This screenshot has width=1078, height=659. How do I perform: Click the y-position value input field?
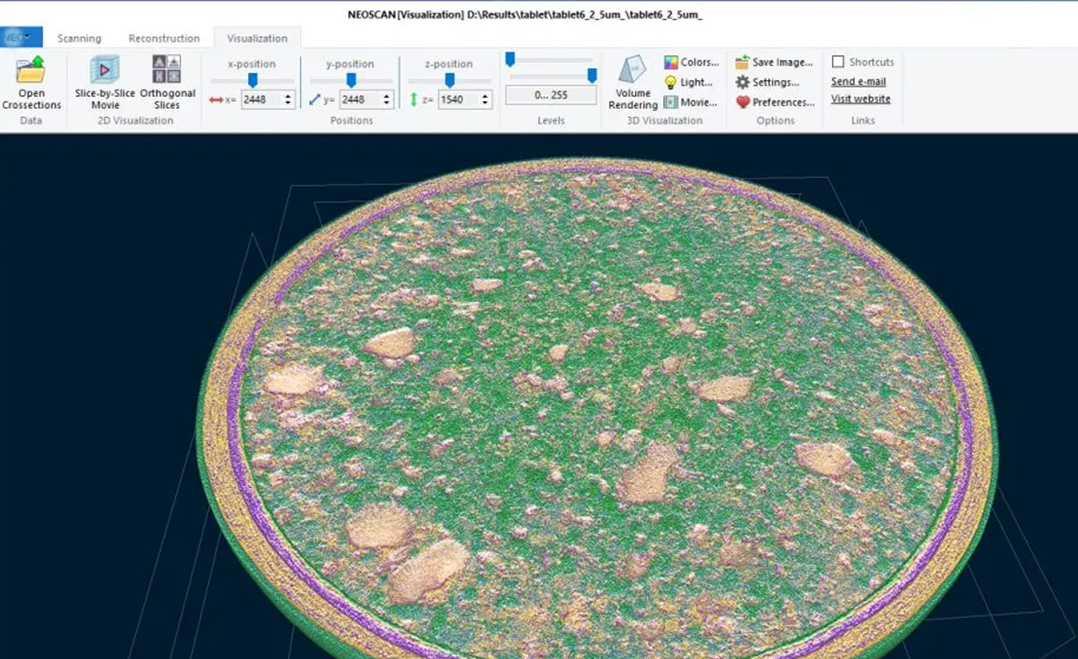(x=358, y=100)
